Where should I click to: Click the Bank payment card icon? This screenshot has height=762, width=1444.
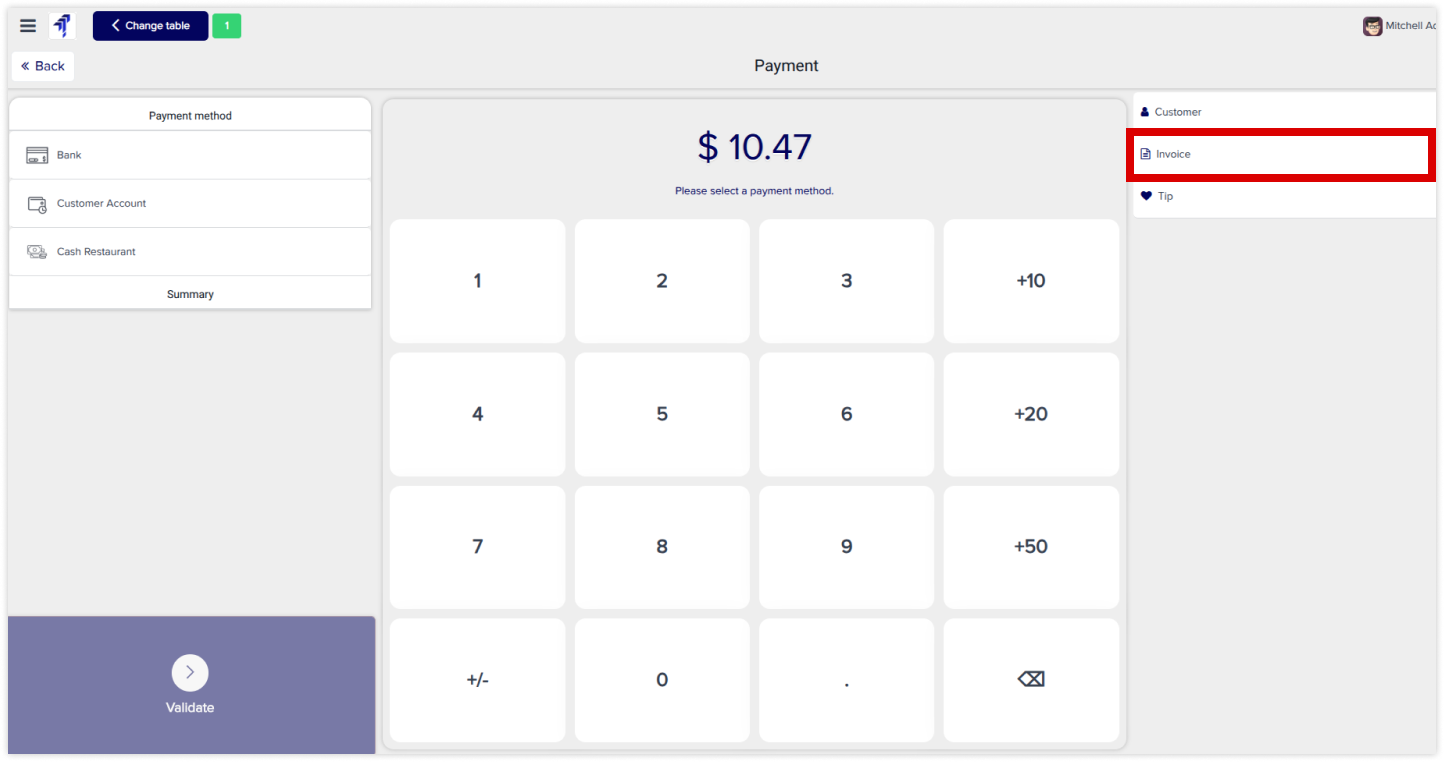(37, 155)
